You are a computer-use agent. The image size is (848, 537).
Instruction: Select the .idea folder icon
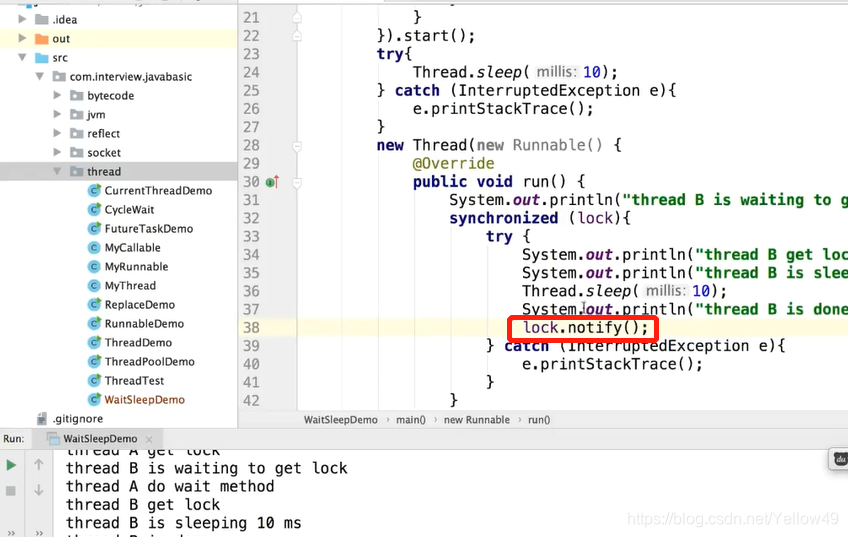tap(42, 19)
